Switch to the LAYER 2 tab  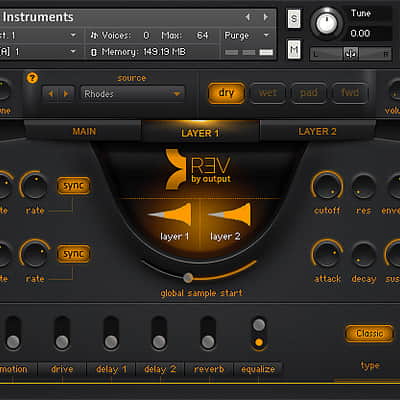[317, 132]
